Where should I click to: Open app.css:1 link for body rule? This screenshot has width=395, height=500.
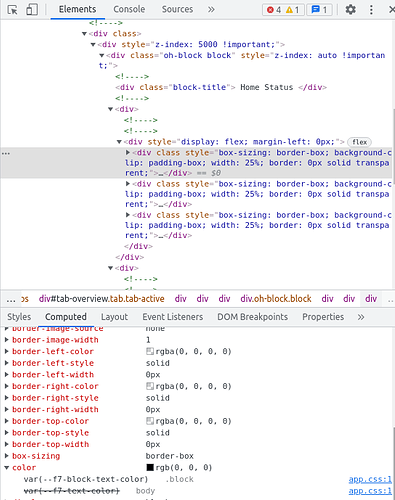(x=370, y=491)
